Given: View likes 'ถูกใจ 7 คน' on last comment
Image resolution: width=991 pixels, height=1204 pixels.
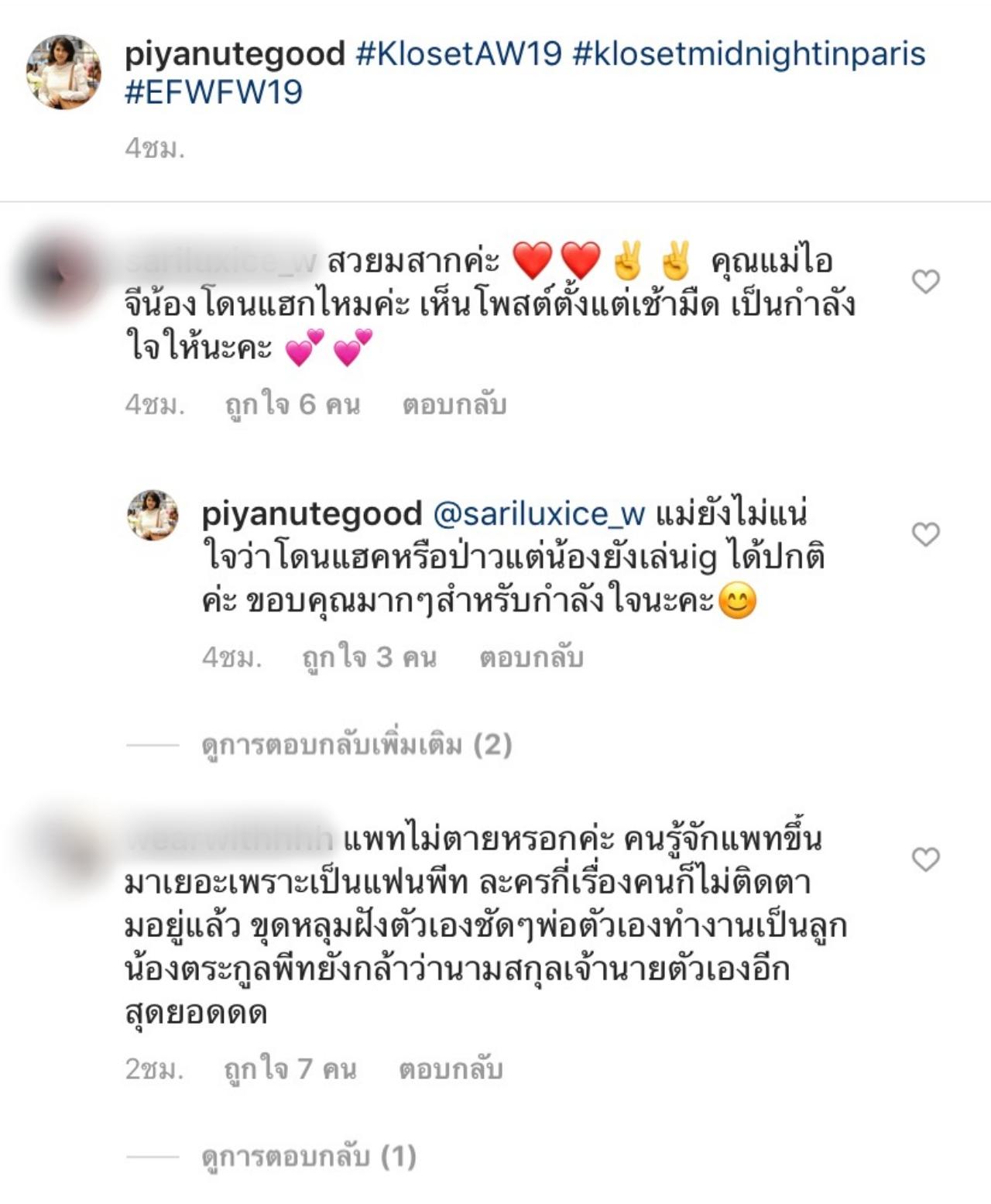Looking at the screenshot, I should pos(290,1069).
